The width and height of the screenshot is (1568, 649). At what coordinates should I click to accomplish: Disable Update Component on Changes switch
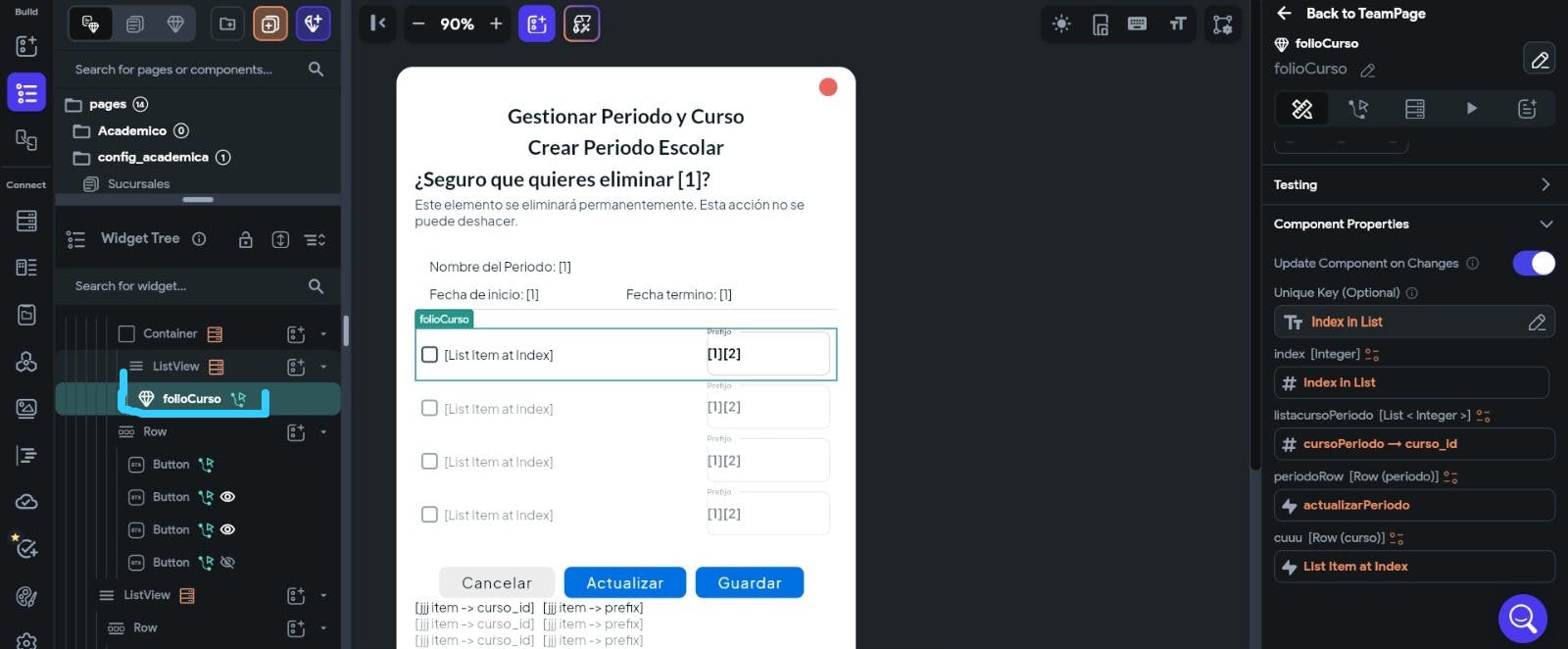(x=1533, y=263)
